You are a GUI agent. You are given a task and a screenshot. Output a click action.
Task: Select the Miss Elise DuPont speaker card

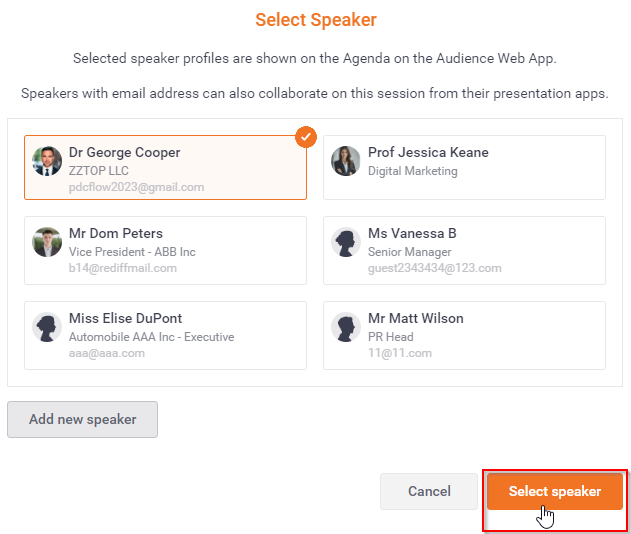(165, 335)
